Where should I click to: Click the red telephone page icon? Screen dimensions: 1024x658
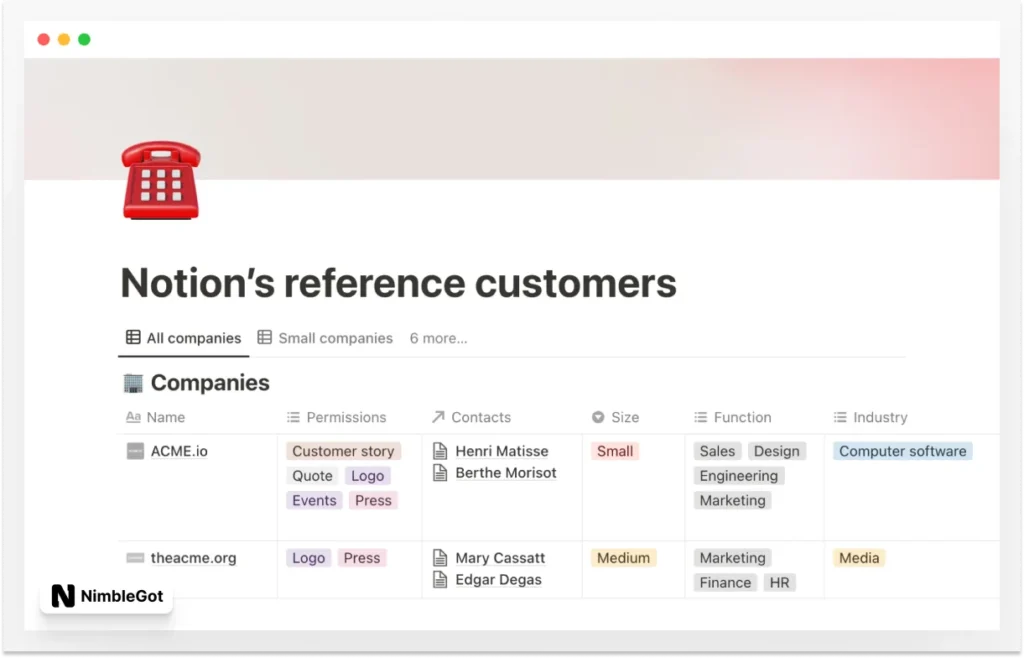tap(160, 180)
